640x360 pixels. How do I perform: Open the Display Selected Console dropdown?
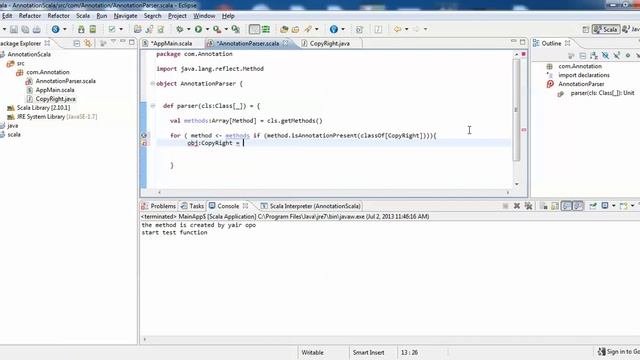(x=613, y=206)
